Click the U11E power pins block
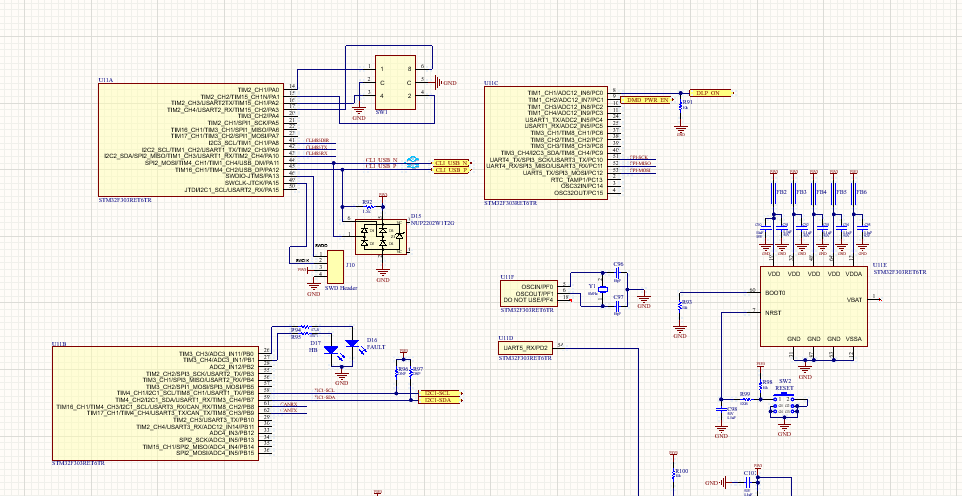Viewport: 962px width, 496px height. [x=814, y=306]
